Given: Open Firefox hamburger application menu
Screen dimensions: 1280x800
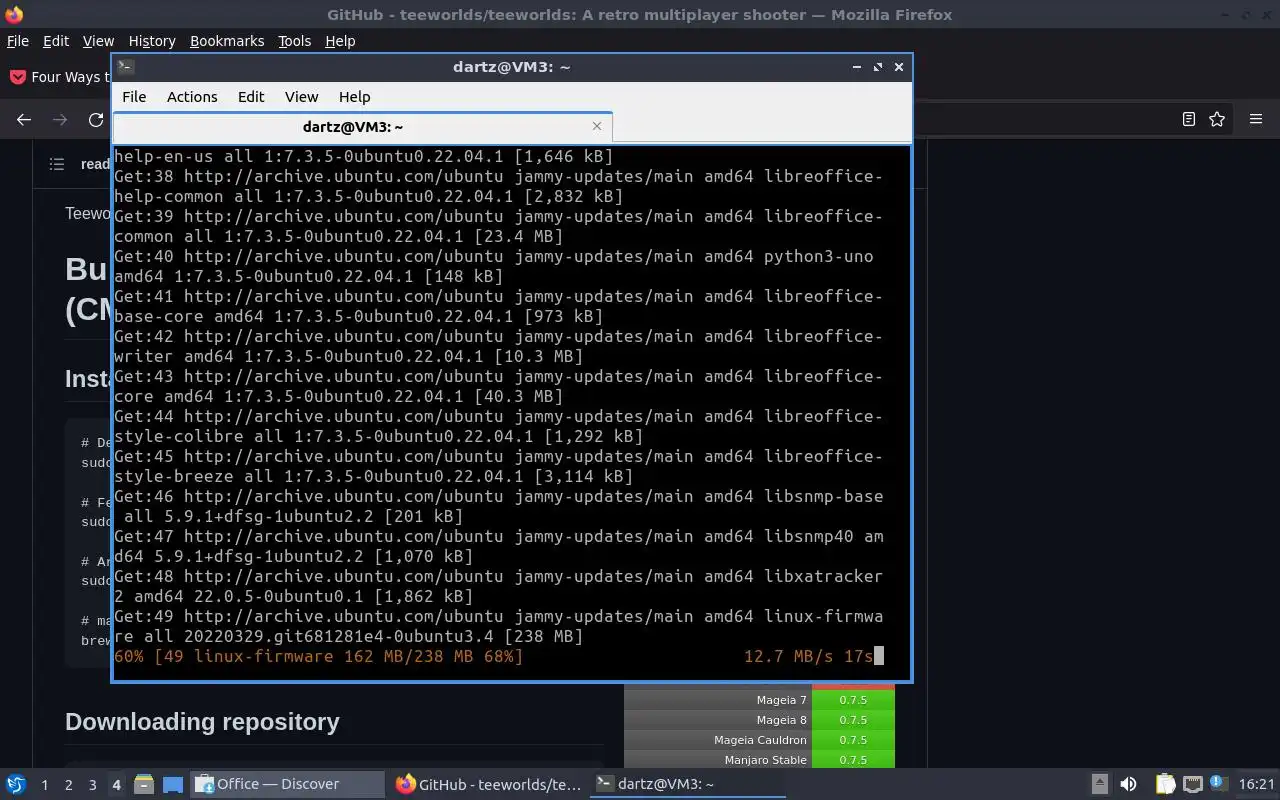Looking at the screenshot, I should 1256,119.
